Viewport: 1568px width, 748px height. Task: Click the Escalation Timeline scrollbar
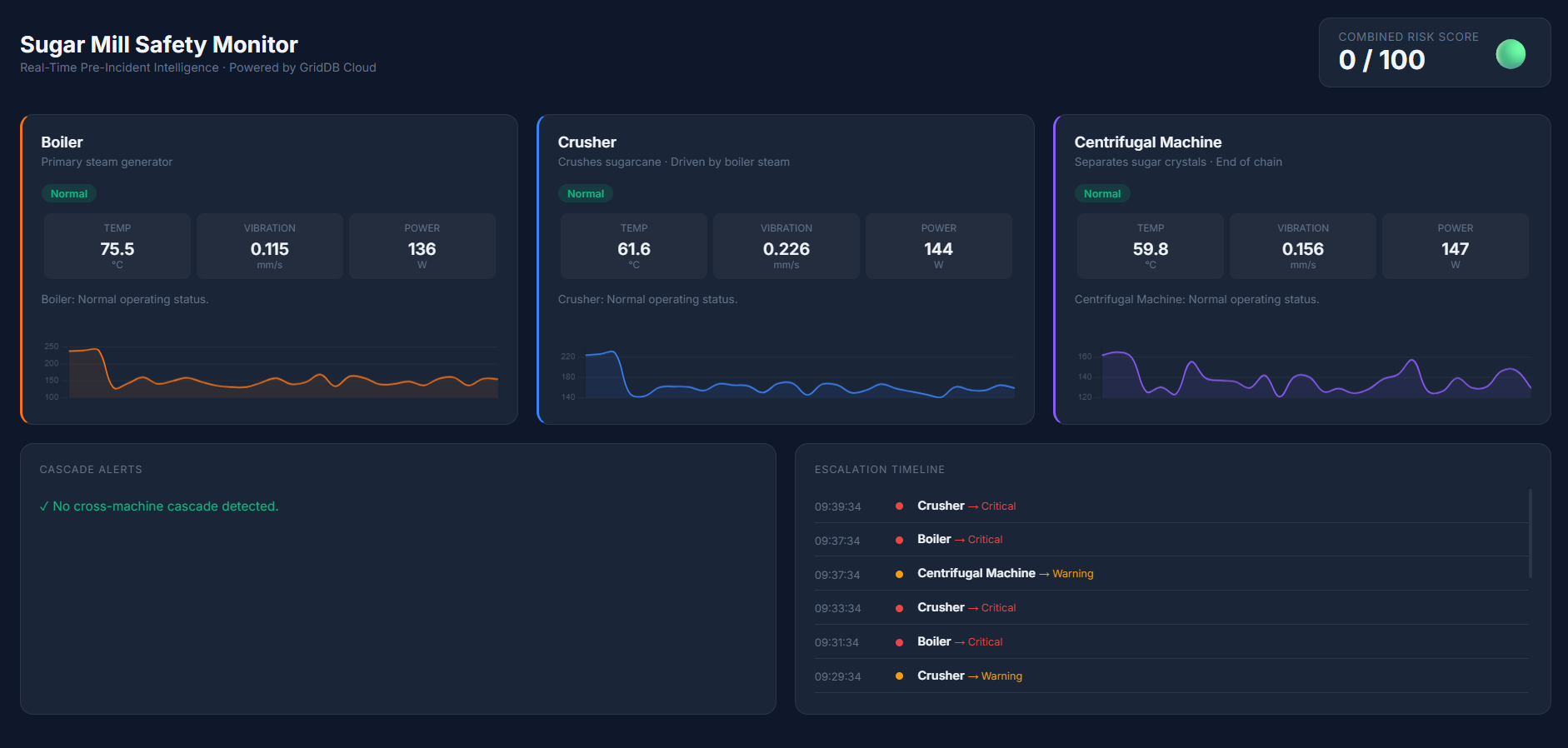pyautogui.click(x=1531, y=533)
